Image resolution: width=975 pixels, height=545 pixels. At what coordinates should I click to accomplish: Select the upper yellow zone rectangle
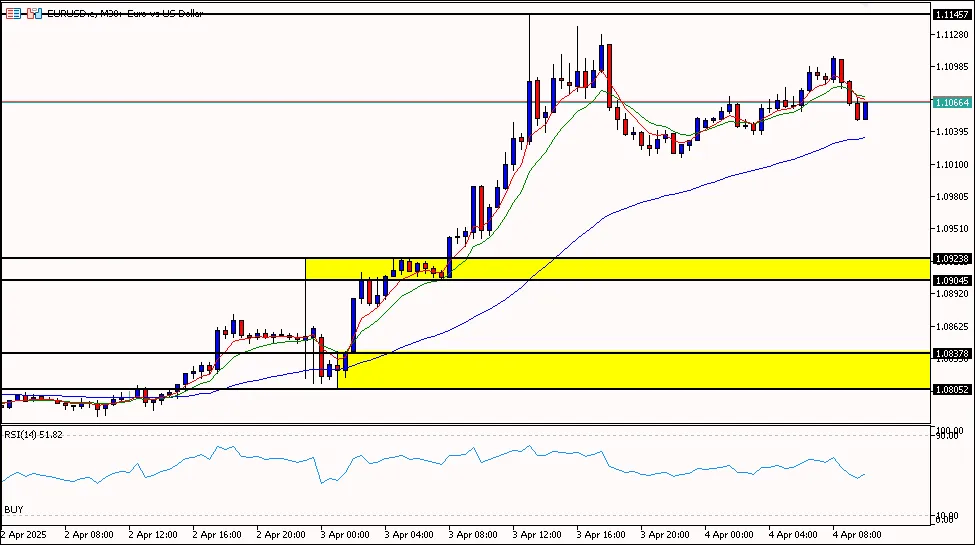coord(617,269)
